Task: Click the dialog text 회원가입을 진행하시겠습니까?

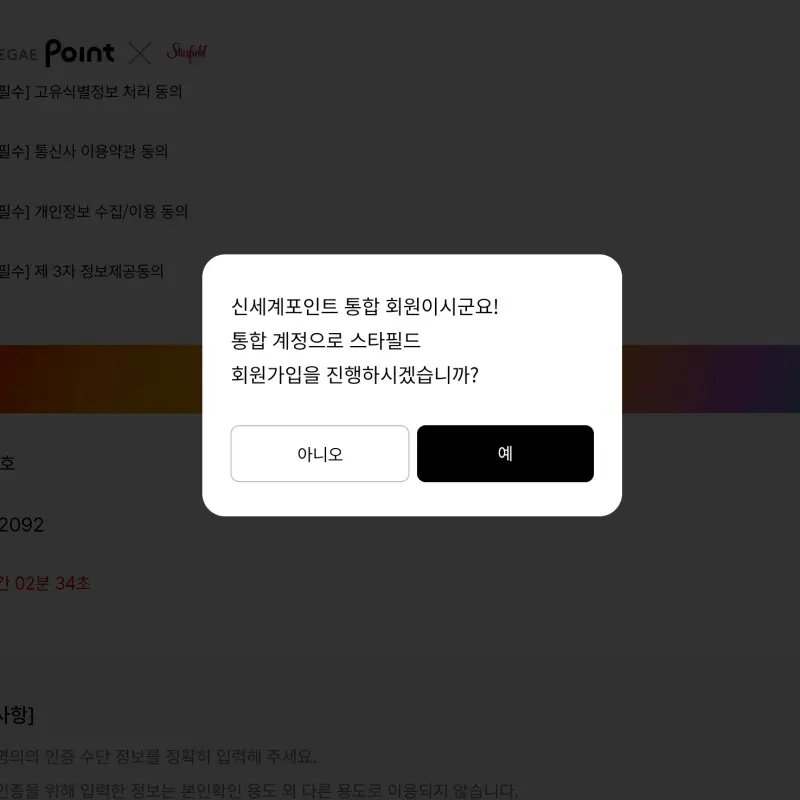Action: pyautogui.click(x=355, y=375)
